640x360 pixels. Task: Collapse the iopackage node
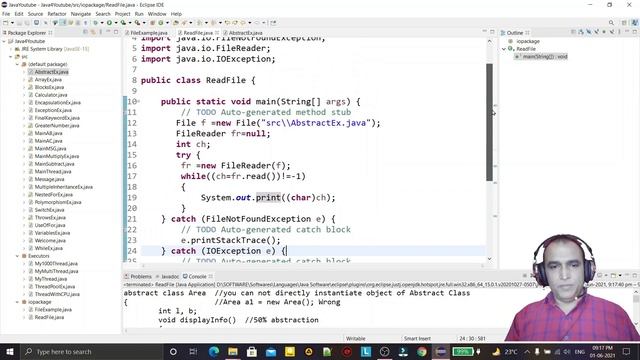[18, 302]
